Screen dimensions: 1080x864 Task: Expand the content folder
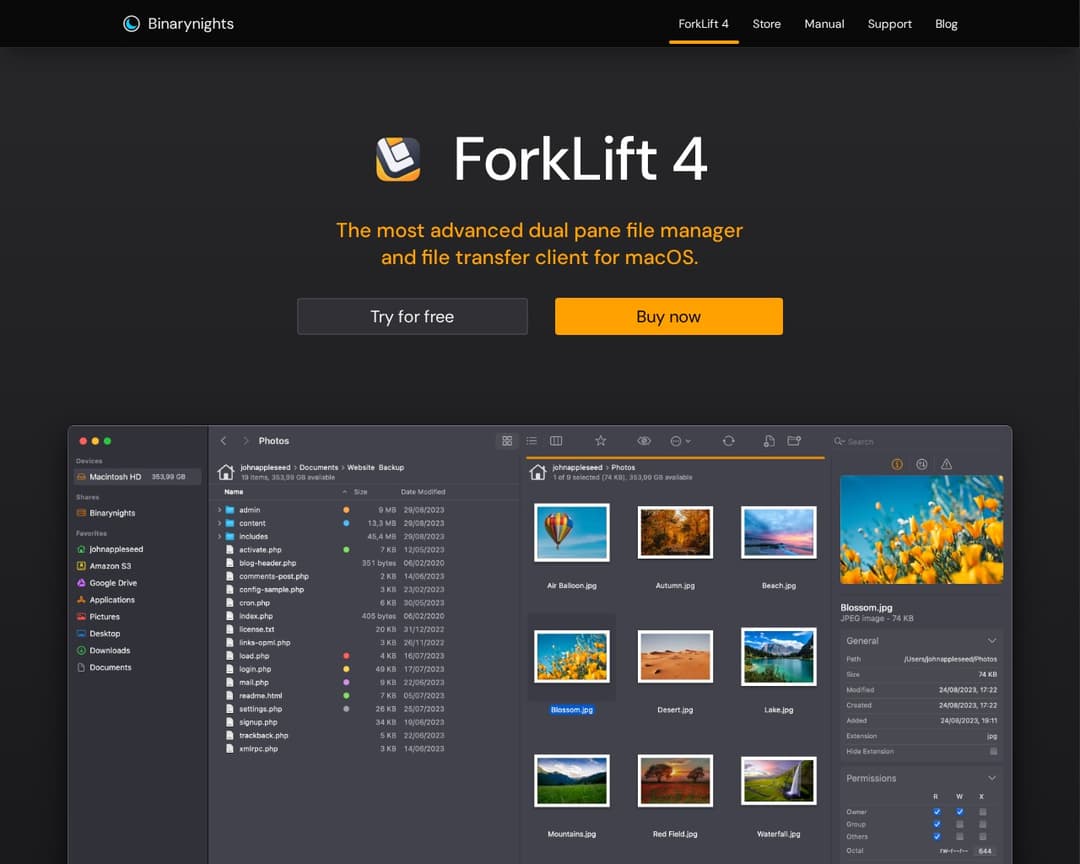tap(220, 524)
